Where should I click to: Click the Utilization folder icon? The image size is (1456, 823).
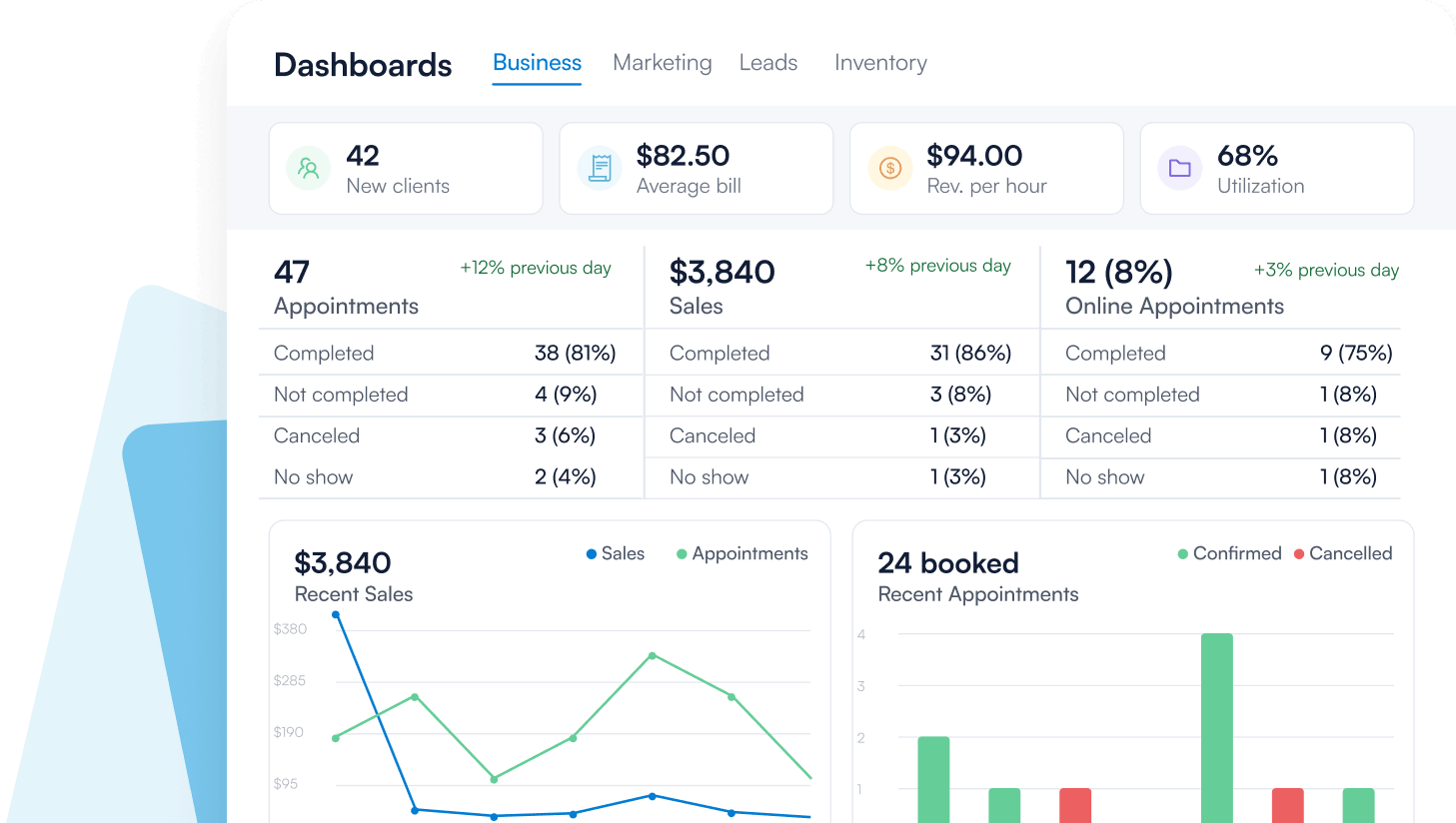(x=1180, y=168)
